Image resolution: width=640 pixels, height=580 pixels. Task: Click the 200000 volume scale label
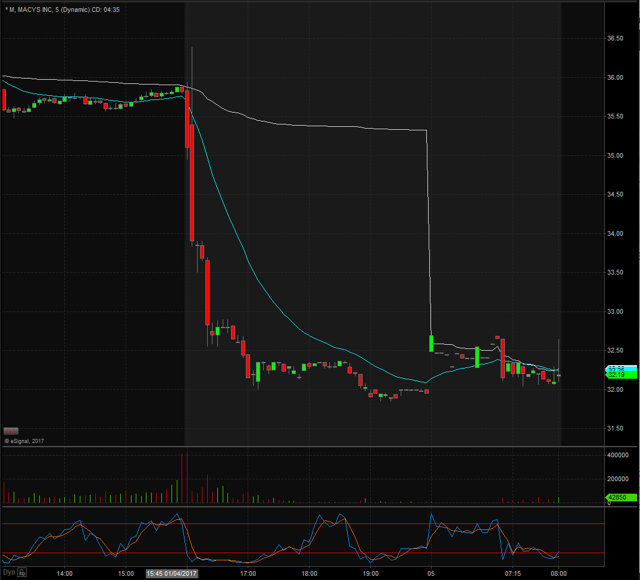tap(618, 479)
